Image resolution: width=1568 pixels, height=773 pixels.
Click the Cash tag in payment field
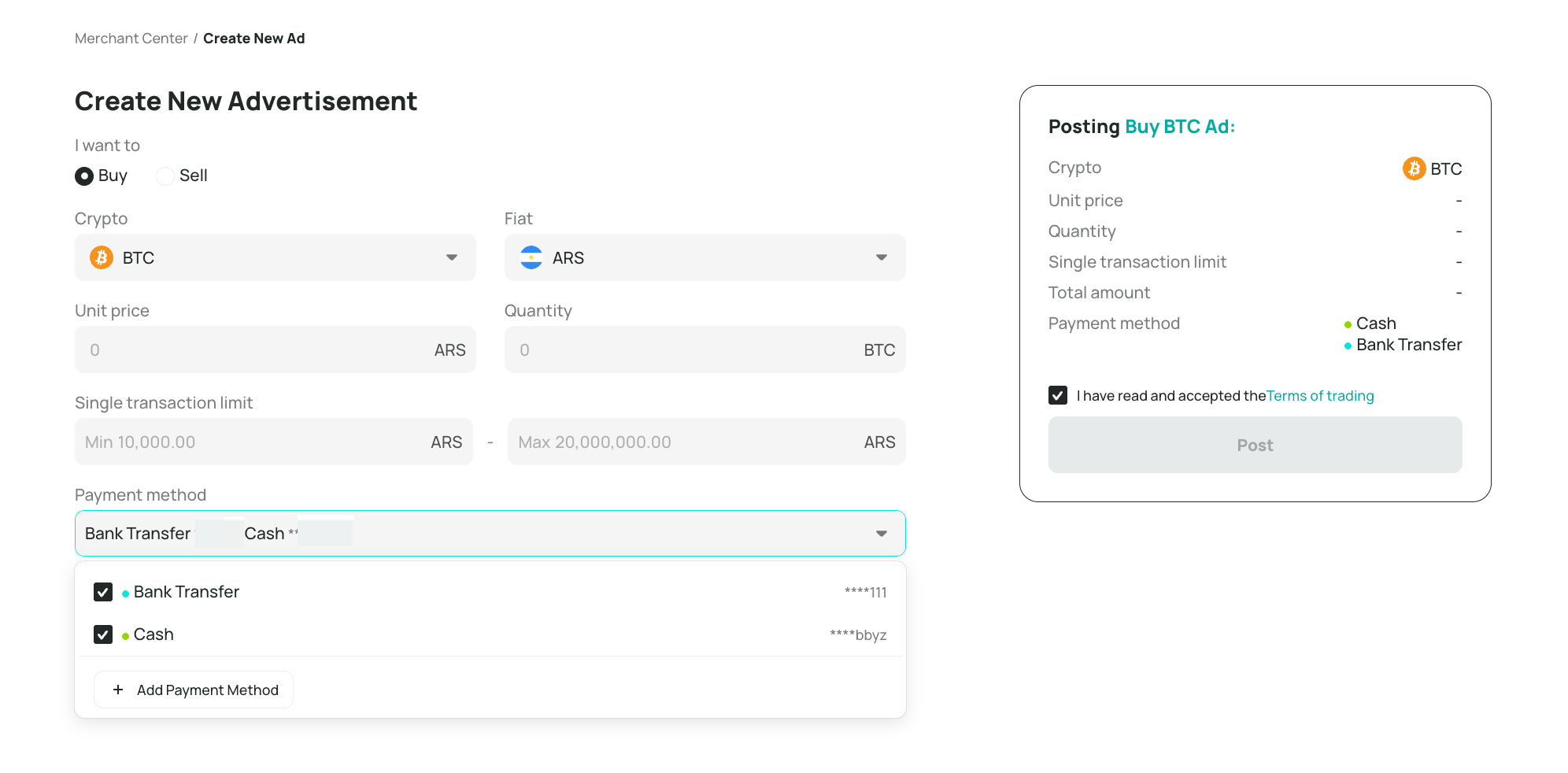(264, 534)
